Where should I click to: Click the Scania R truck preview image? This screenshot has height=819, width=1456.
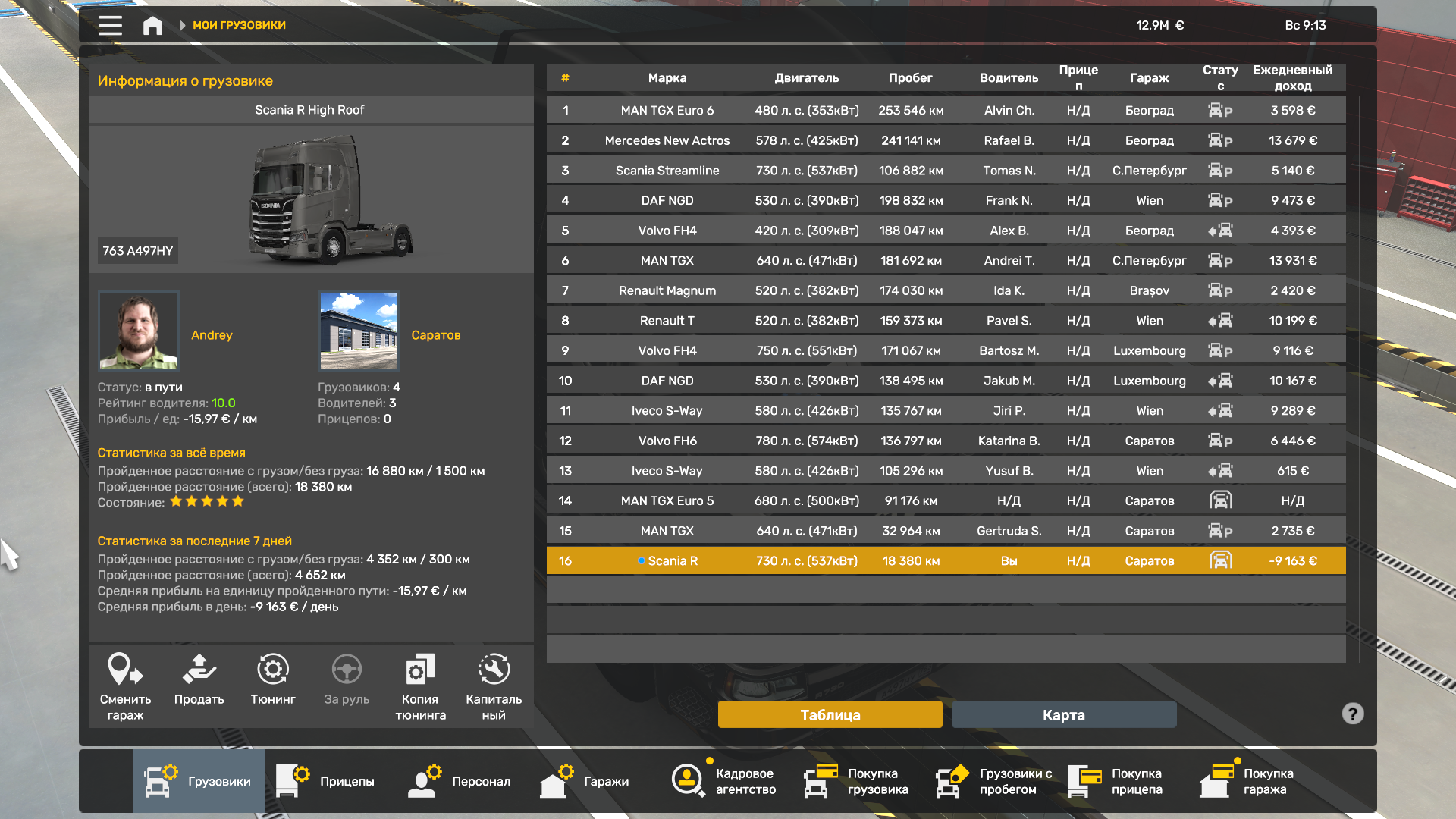pos(331,200)
